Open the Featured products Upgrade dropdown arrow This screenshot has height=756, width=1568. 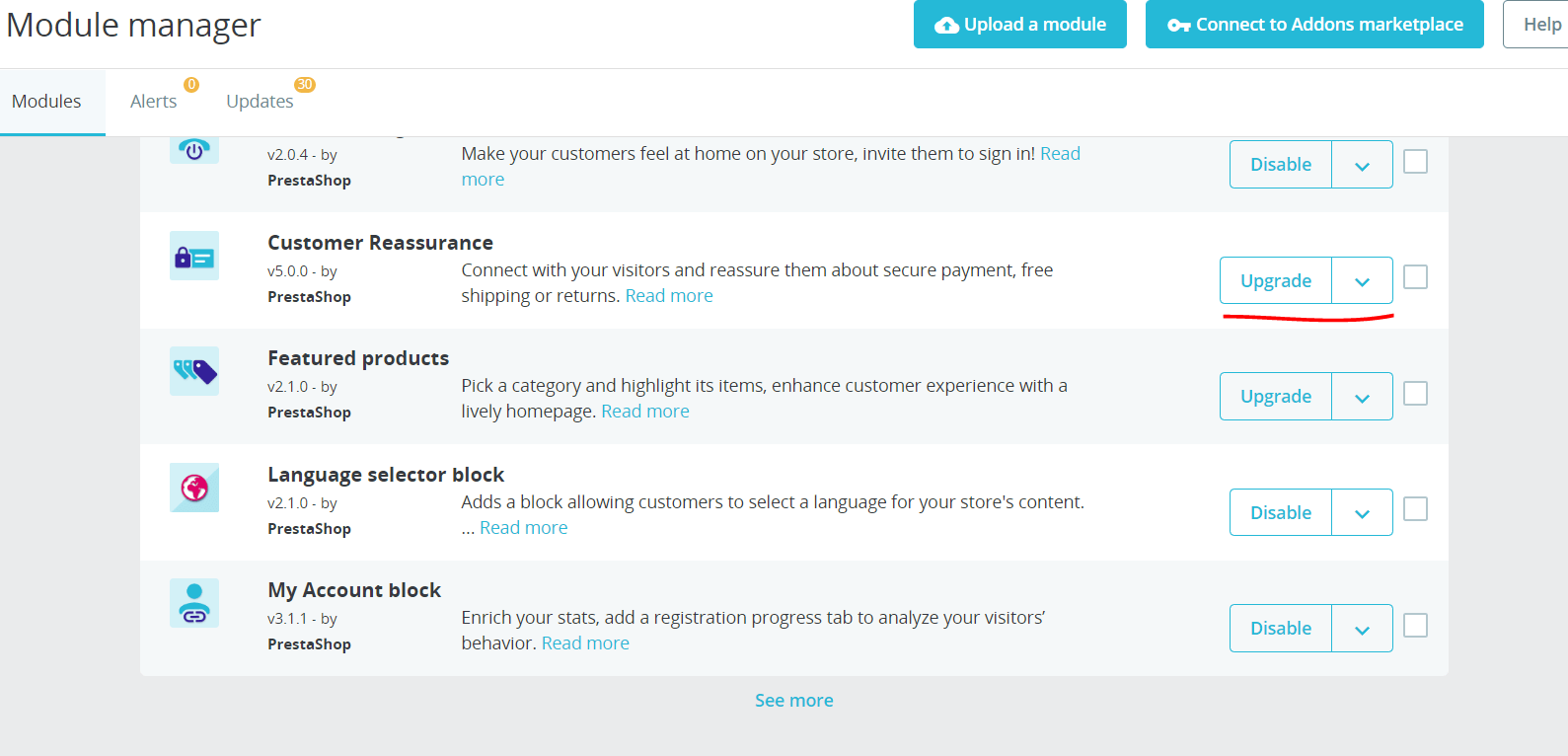(1362, 397)
